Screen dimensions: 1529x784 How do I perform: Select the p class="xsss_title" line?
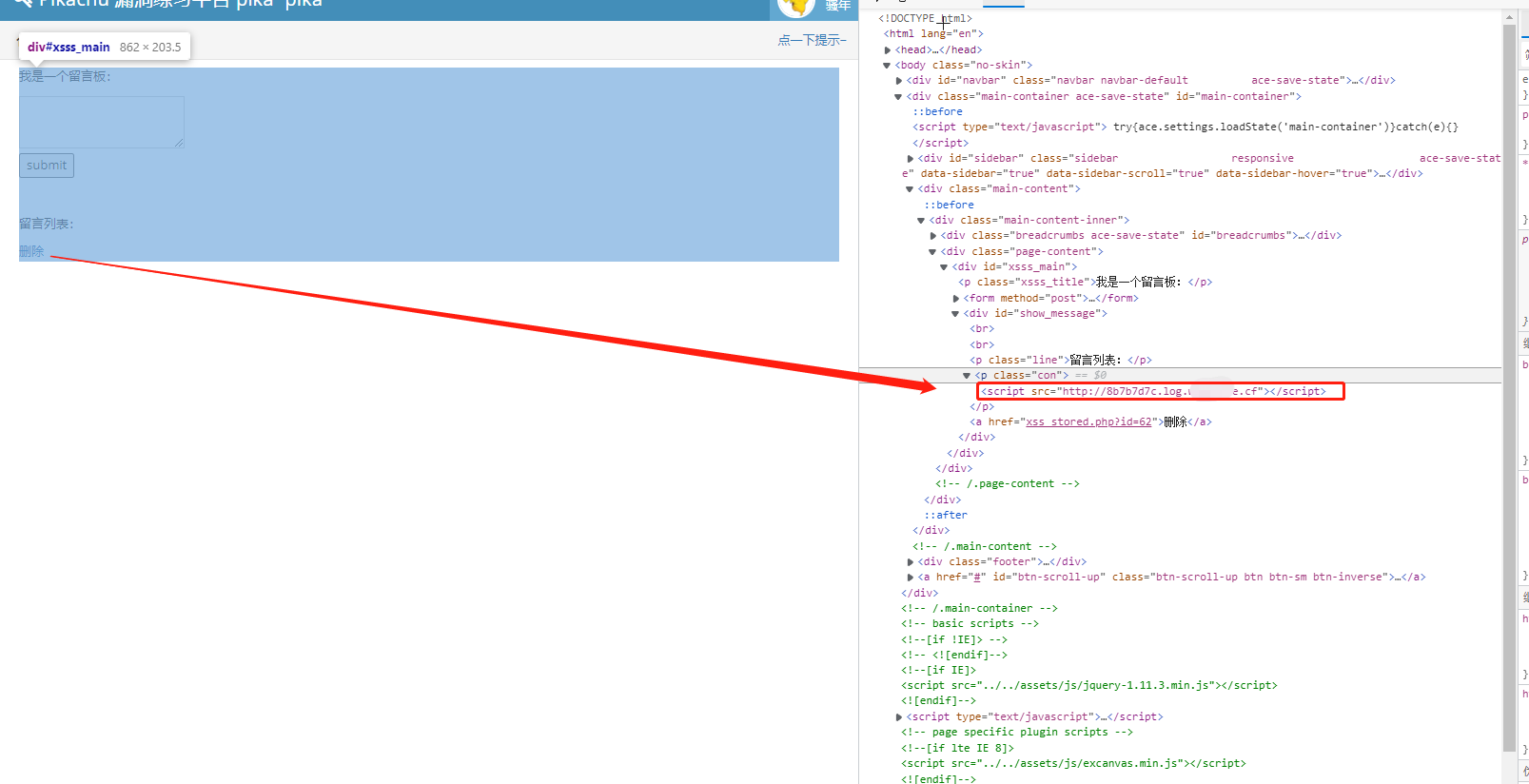tap(1085, 282)
